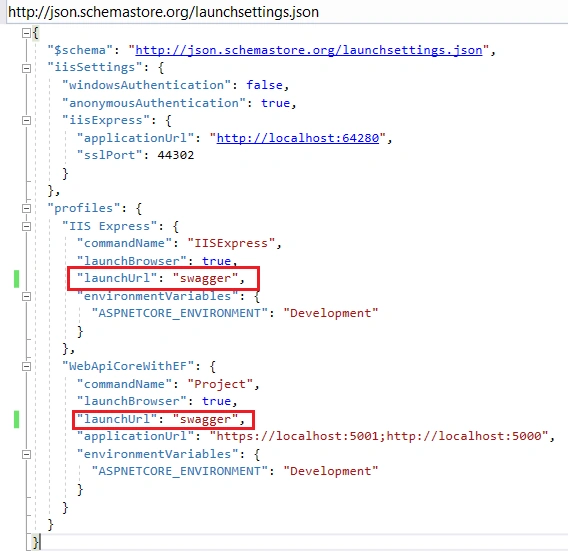Click the sslPort value 44302
Image resolution: width=568 pixels, height=559 pixels.
[176, 155]
